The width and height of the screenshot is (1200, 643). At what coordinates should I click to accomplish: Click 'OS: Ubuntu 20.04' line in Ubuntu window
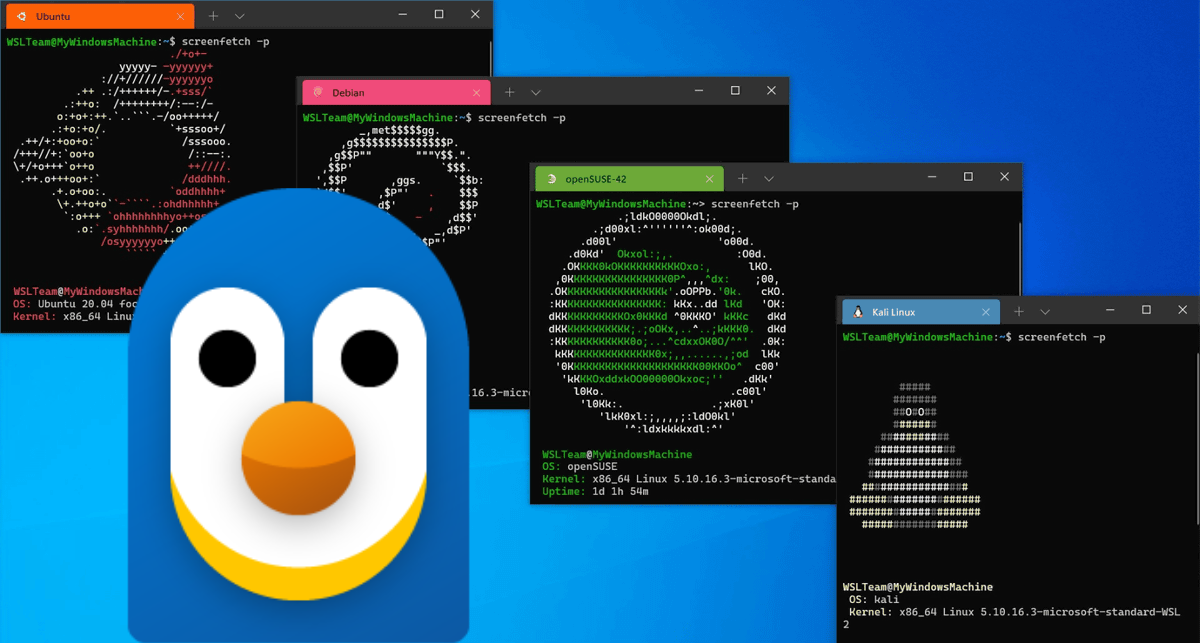point(78,303)
